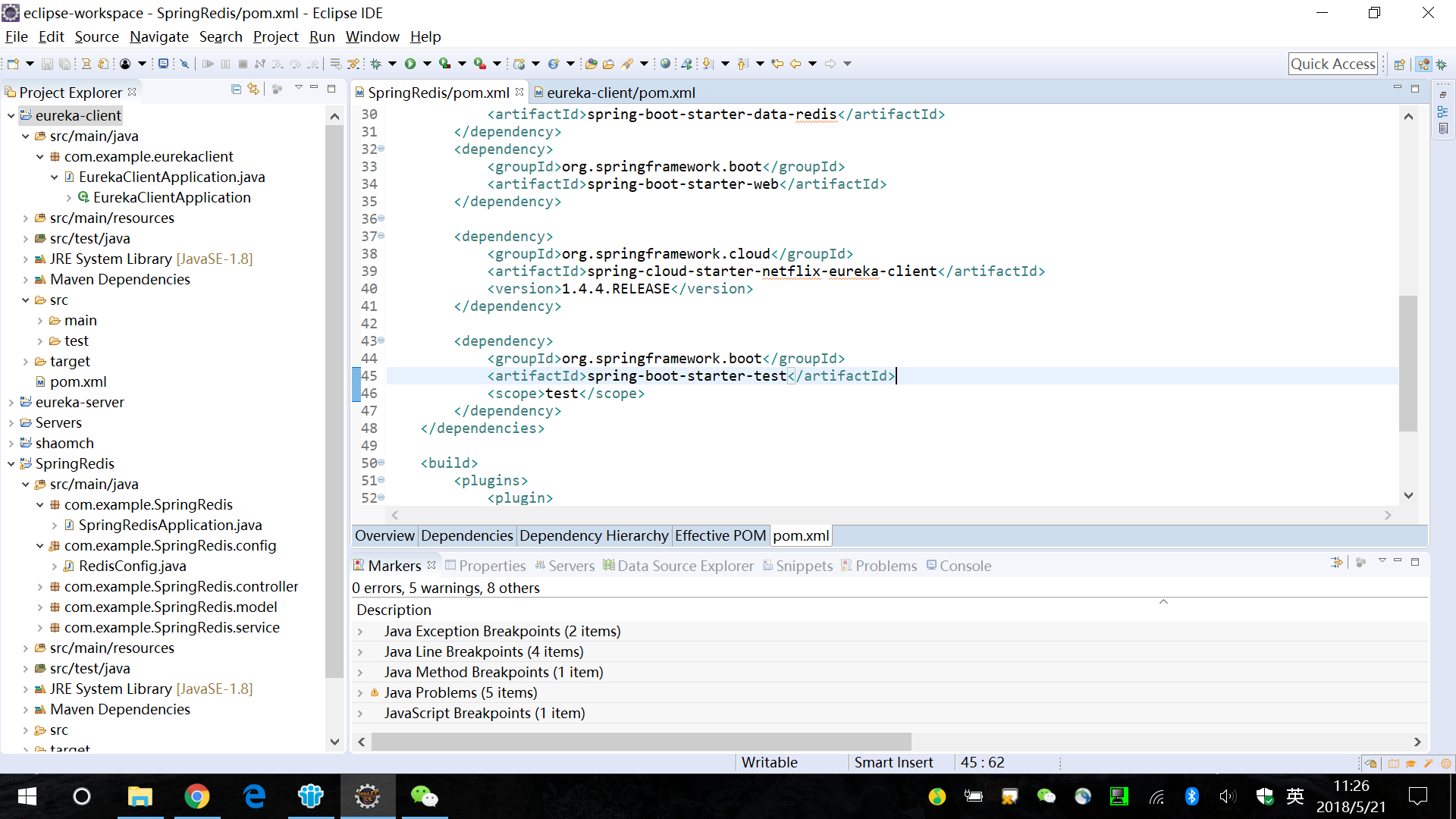This screenshot has width=1456, height=819.
Task: Minimize the Project Explorer panel
Action: point(314,88)
